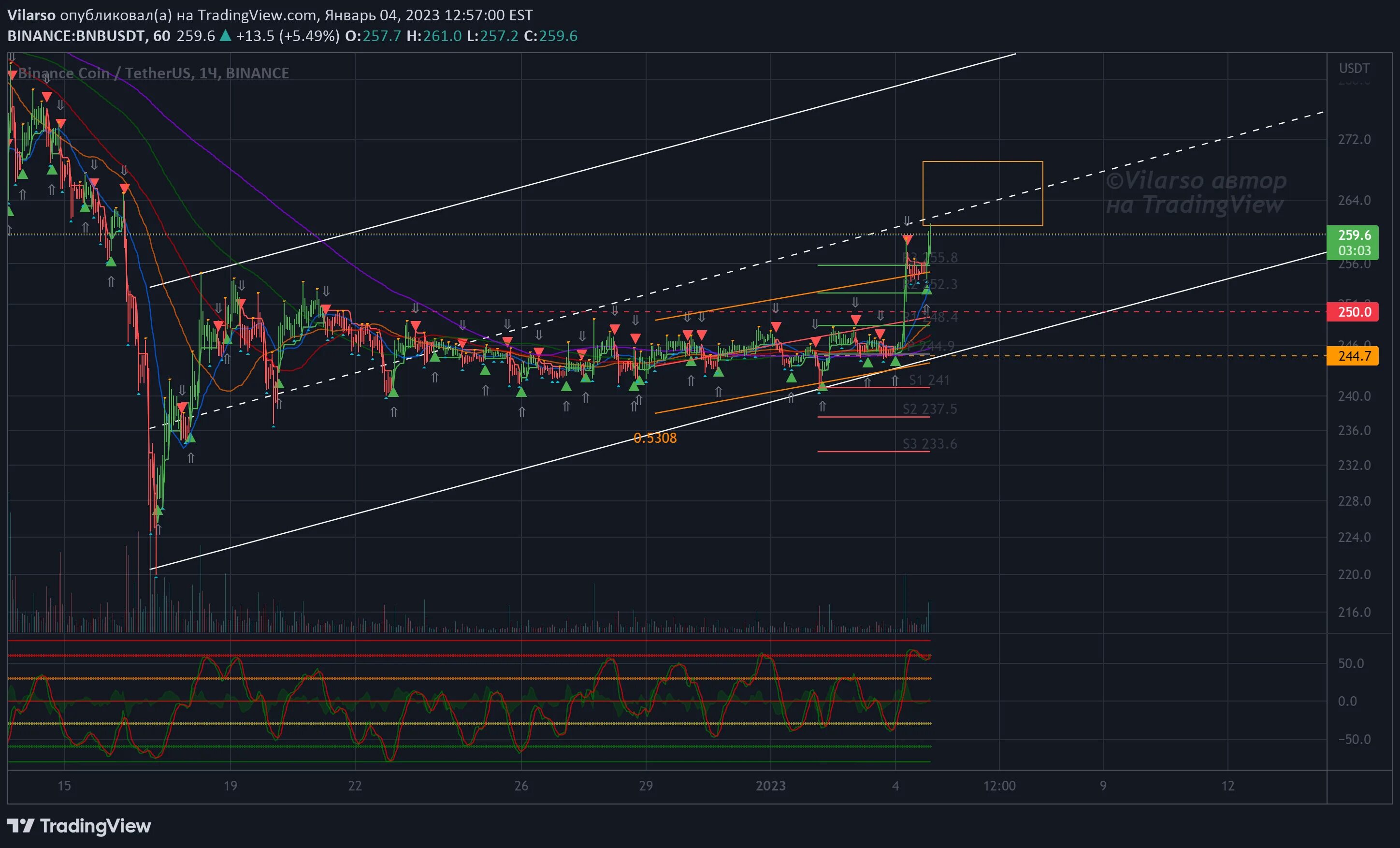Click the close value C:259.6 in header
Image resolution: width=1400 pixels, height=848 pixels.
click(x=550, y=36)
